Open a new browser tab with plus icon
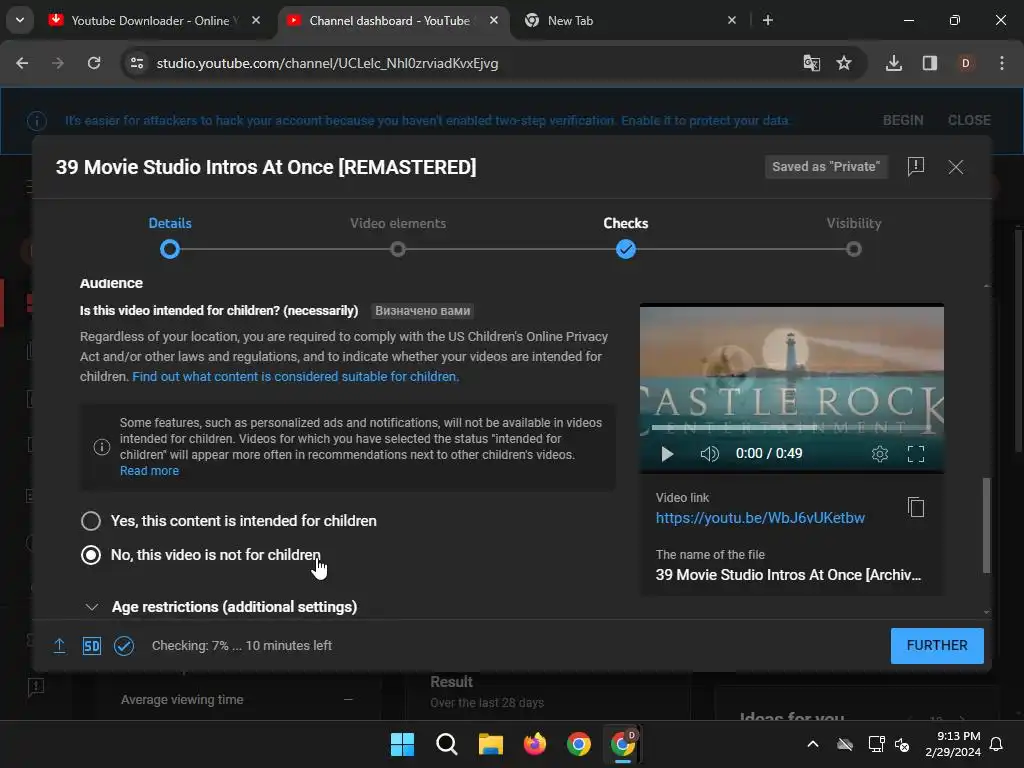The image size is (1024, 768). (x=767, y=20)
